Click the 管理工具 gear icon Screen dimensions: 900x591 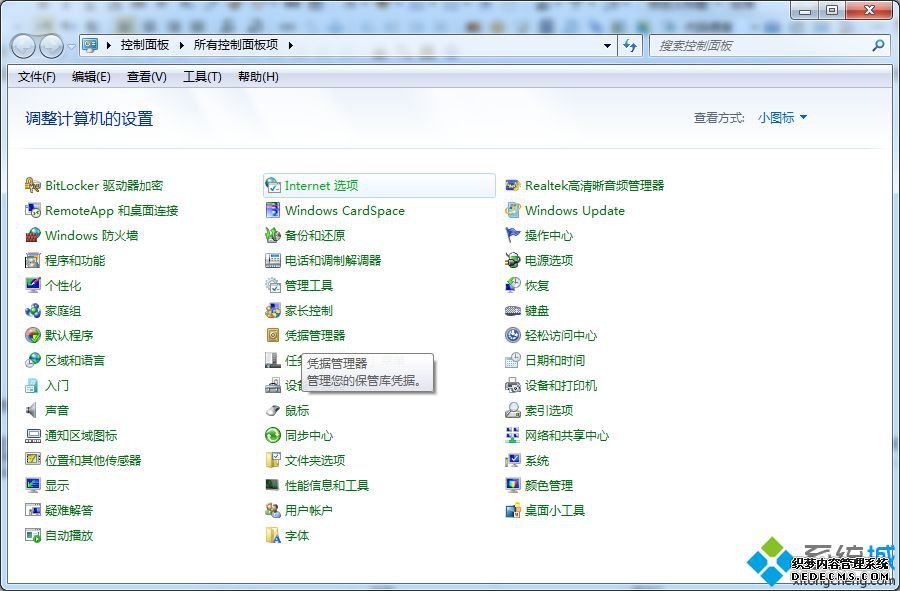pos(273,285)
